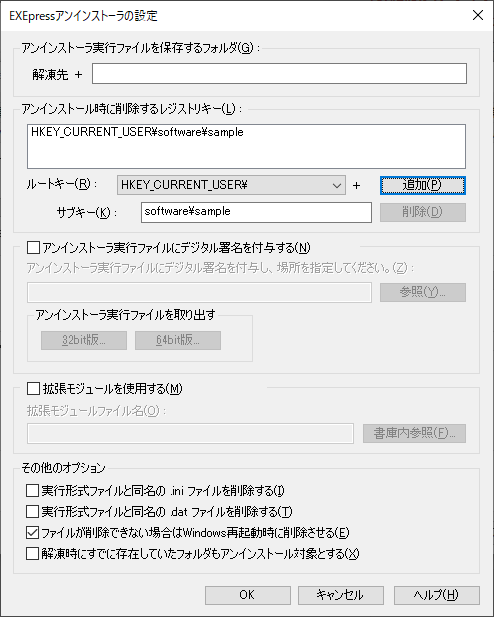Image resolution: width=494 pixels, height=617 pixels.
Task: Check 解凍時に存在していたフォルダ uninstall option
Action: coord(32,554)
